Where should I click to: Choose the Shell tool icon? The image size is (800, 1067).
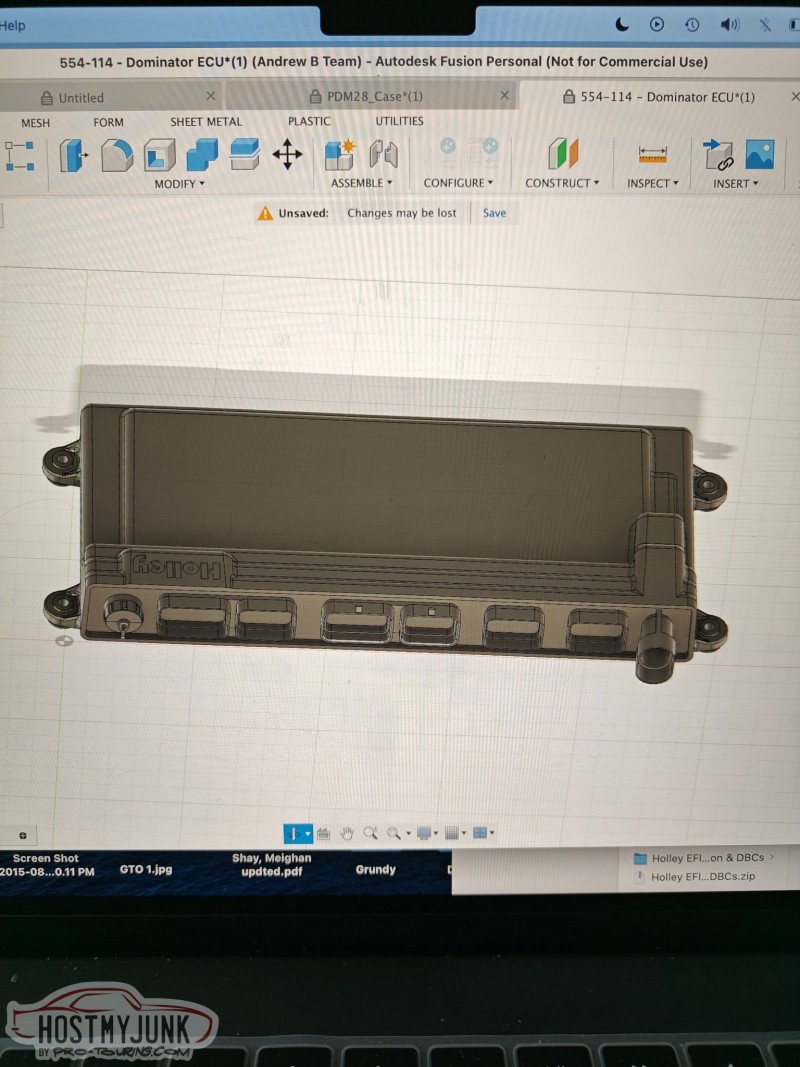[x=160, y=154]
